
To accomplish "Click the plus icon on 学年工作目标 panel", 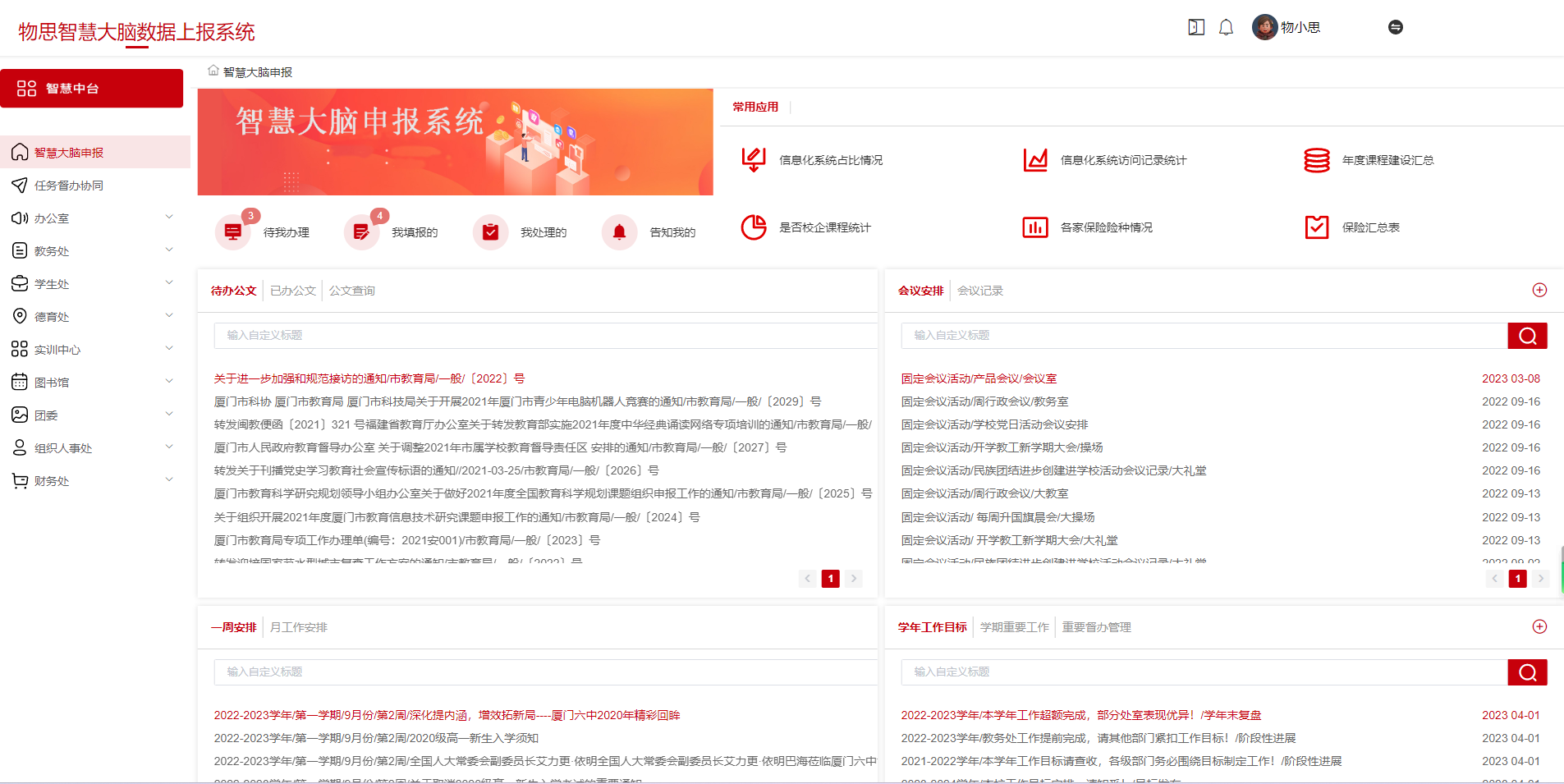I will point(1539,626).
